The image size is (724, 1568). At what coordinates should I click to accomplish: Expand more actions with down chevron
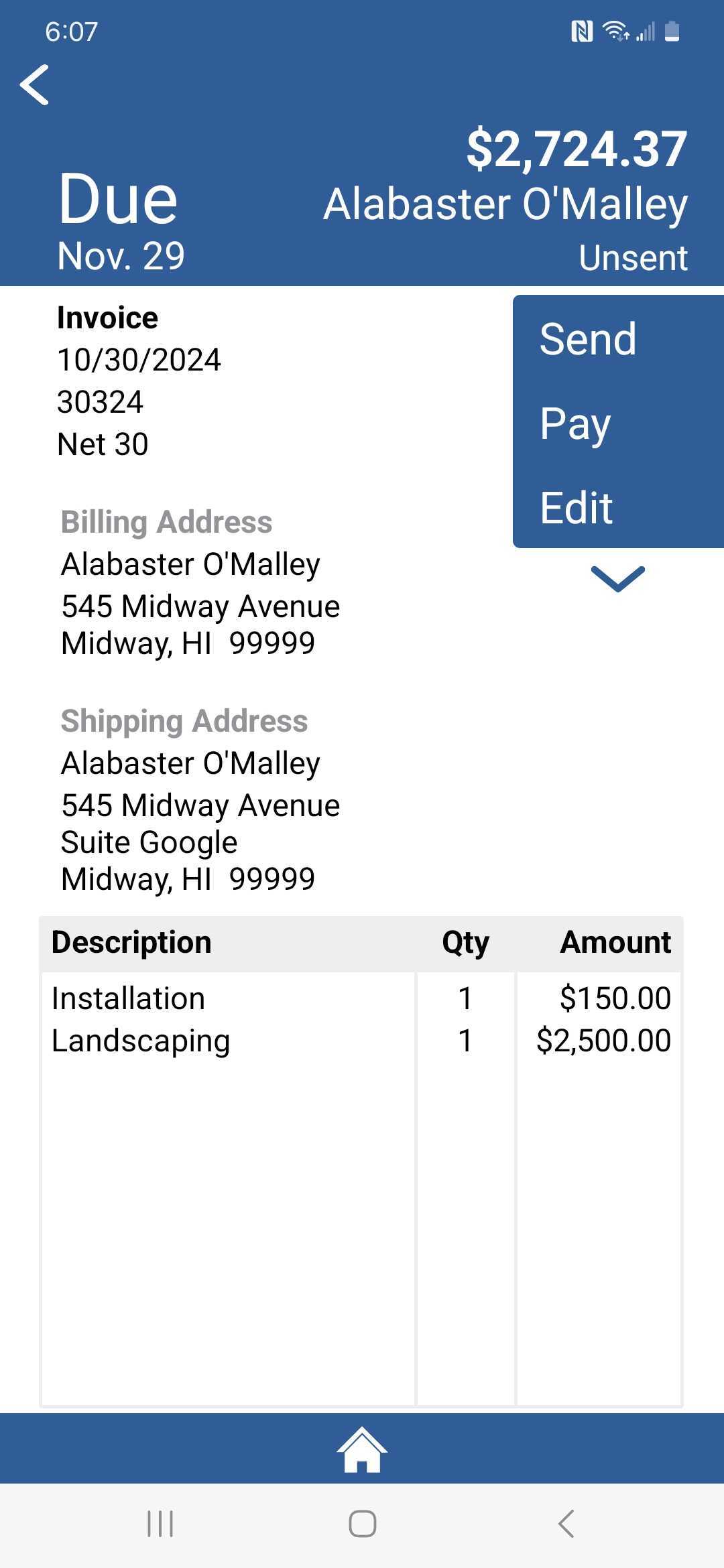pyautogui.click(x=617, y=579)
